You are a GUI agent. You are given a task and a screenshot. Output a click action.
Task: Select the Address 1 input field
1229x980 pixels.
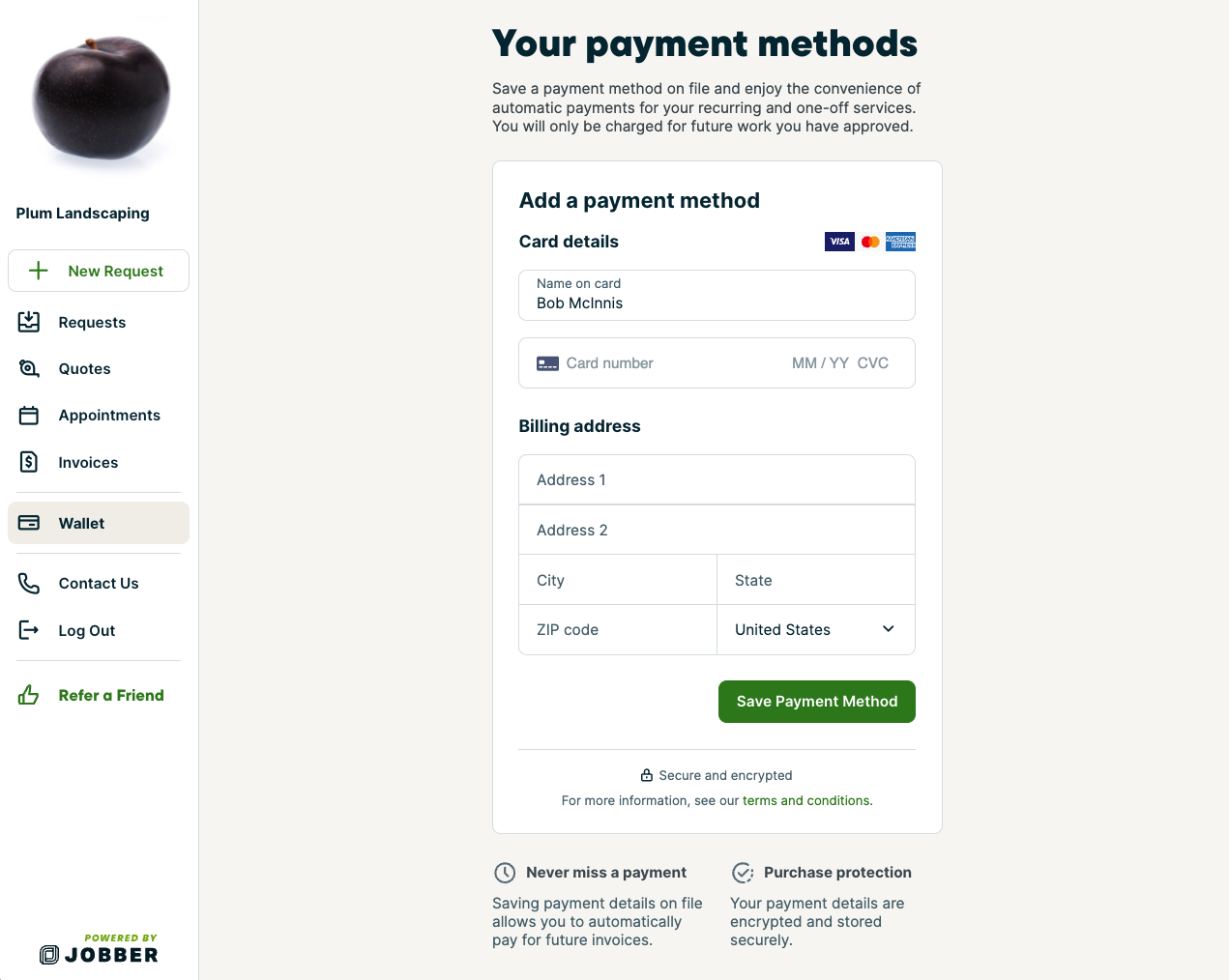click(717, 480)
